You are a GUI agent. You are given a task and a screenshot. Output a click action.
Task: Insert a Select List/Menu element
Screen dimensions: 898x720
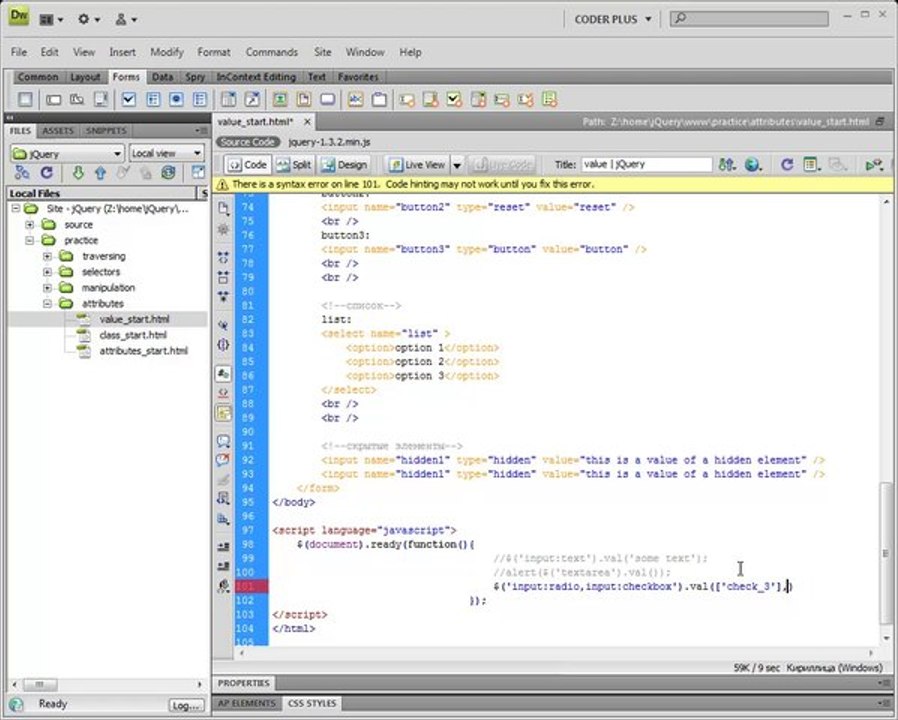tap(229, 100)
